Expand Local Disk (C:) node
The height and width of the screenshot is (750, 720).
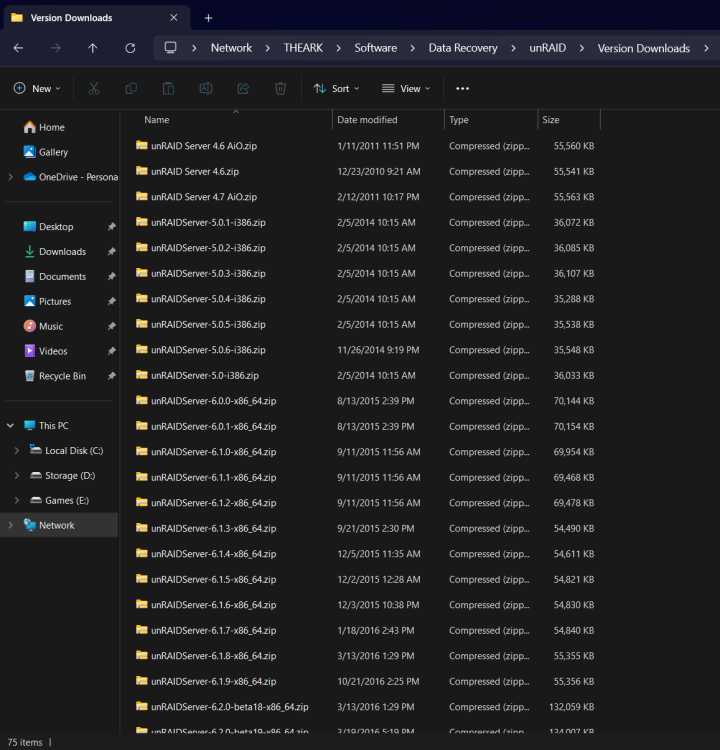point(17,451)
